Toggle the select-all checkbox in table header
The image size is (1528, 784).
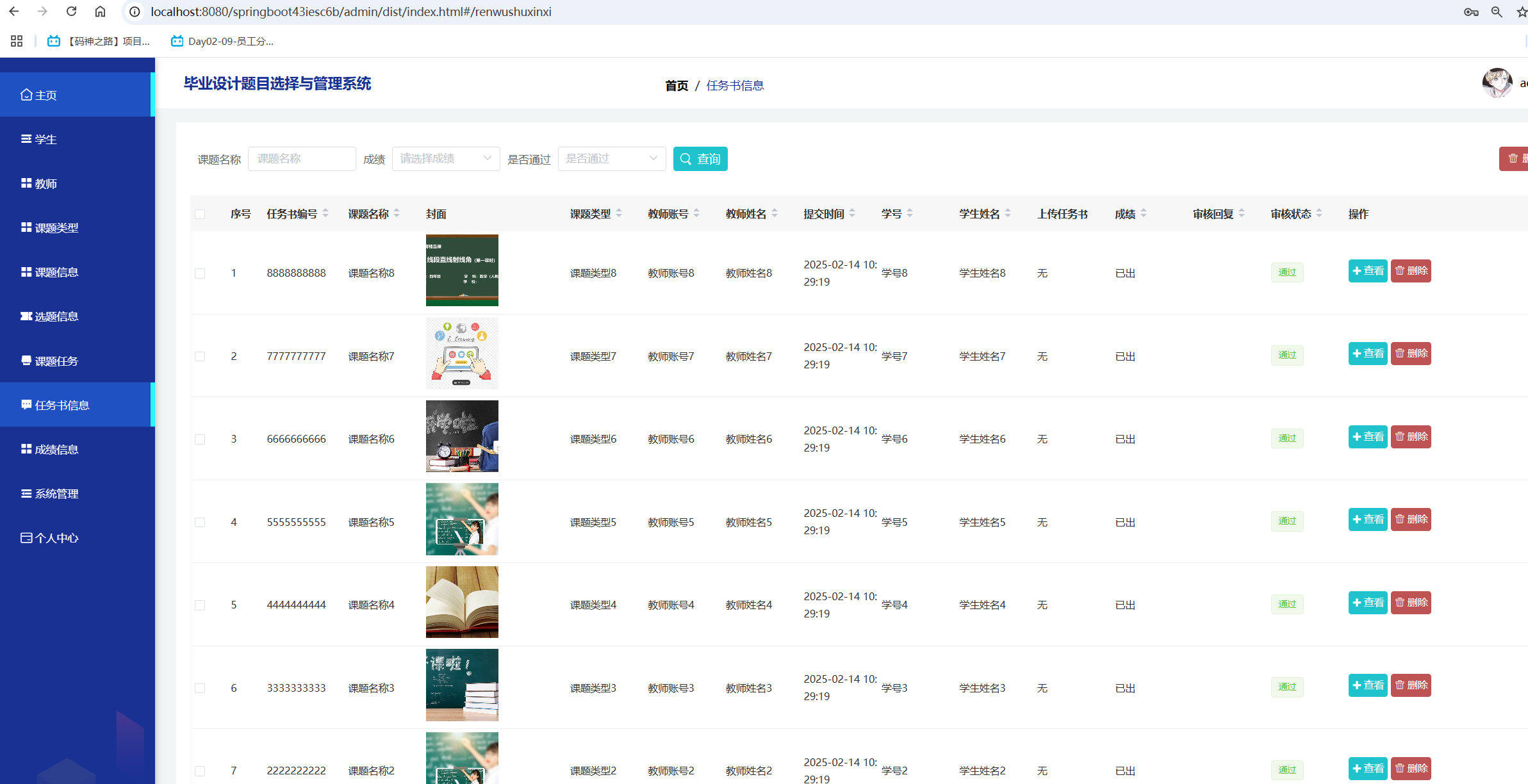coord(200,214)
